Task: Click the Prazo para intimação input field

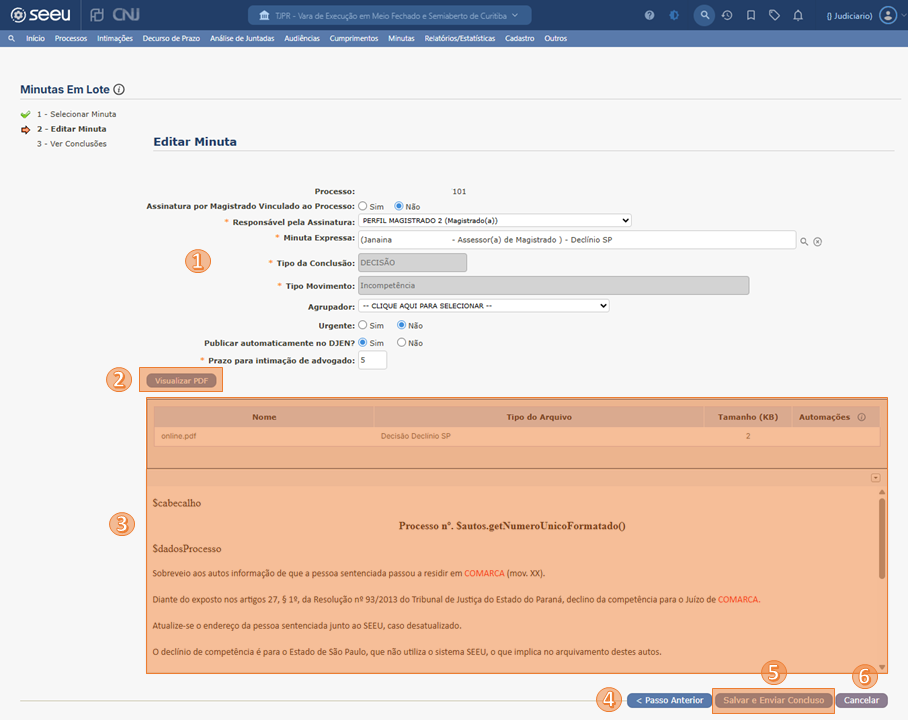Action: click(x=372, y=360)
